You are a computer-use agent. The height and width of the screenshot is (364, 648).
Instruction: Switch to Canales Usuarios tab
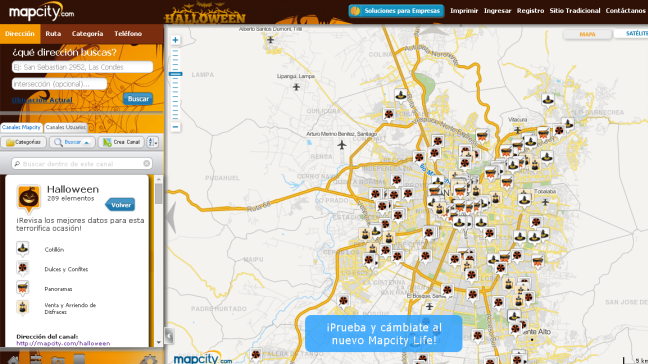66,127
